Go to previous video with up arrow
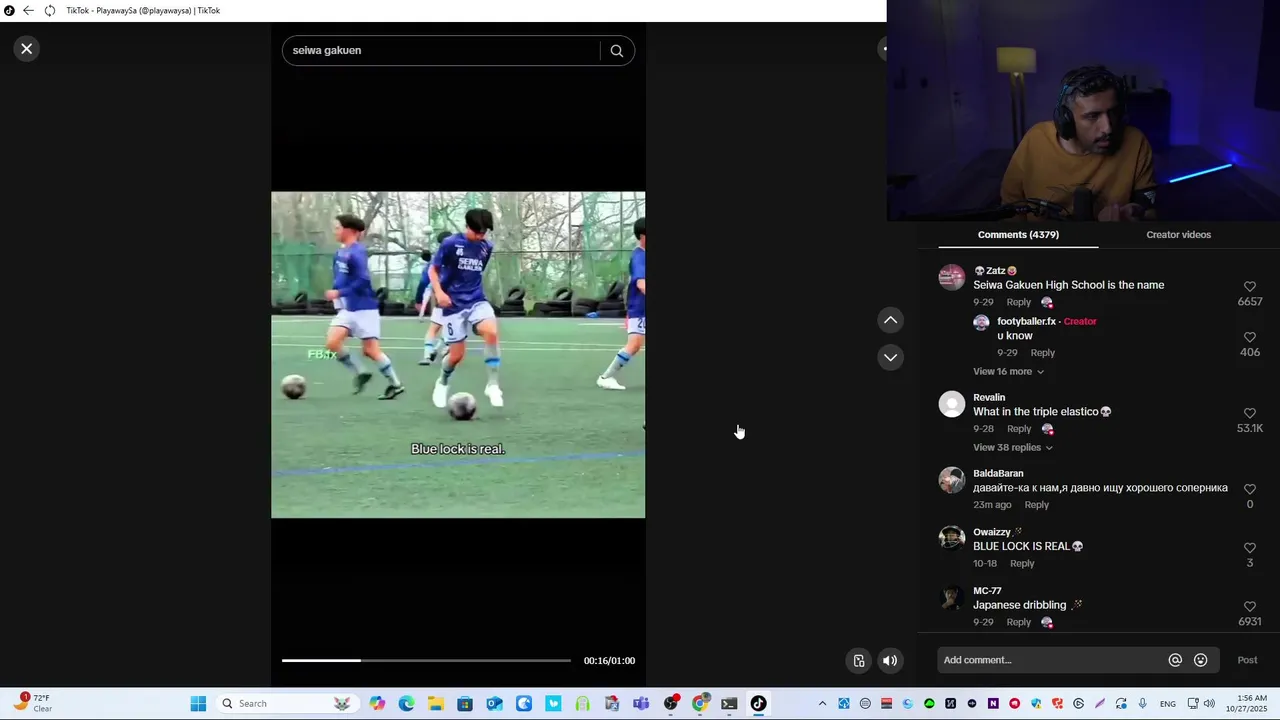The image size is (1280, 720). pos(890,320)
